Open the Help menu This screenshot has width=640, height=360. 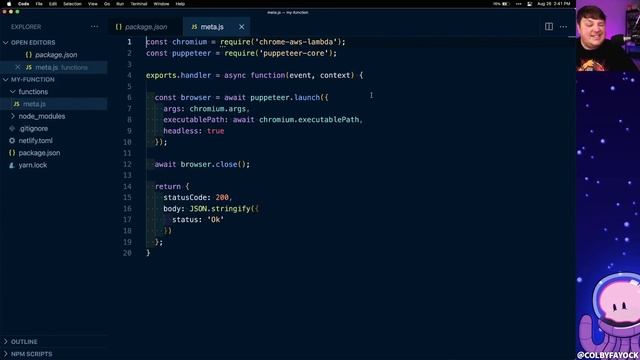click(x=180, y=4)
